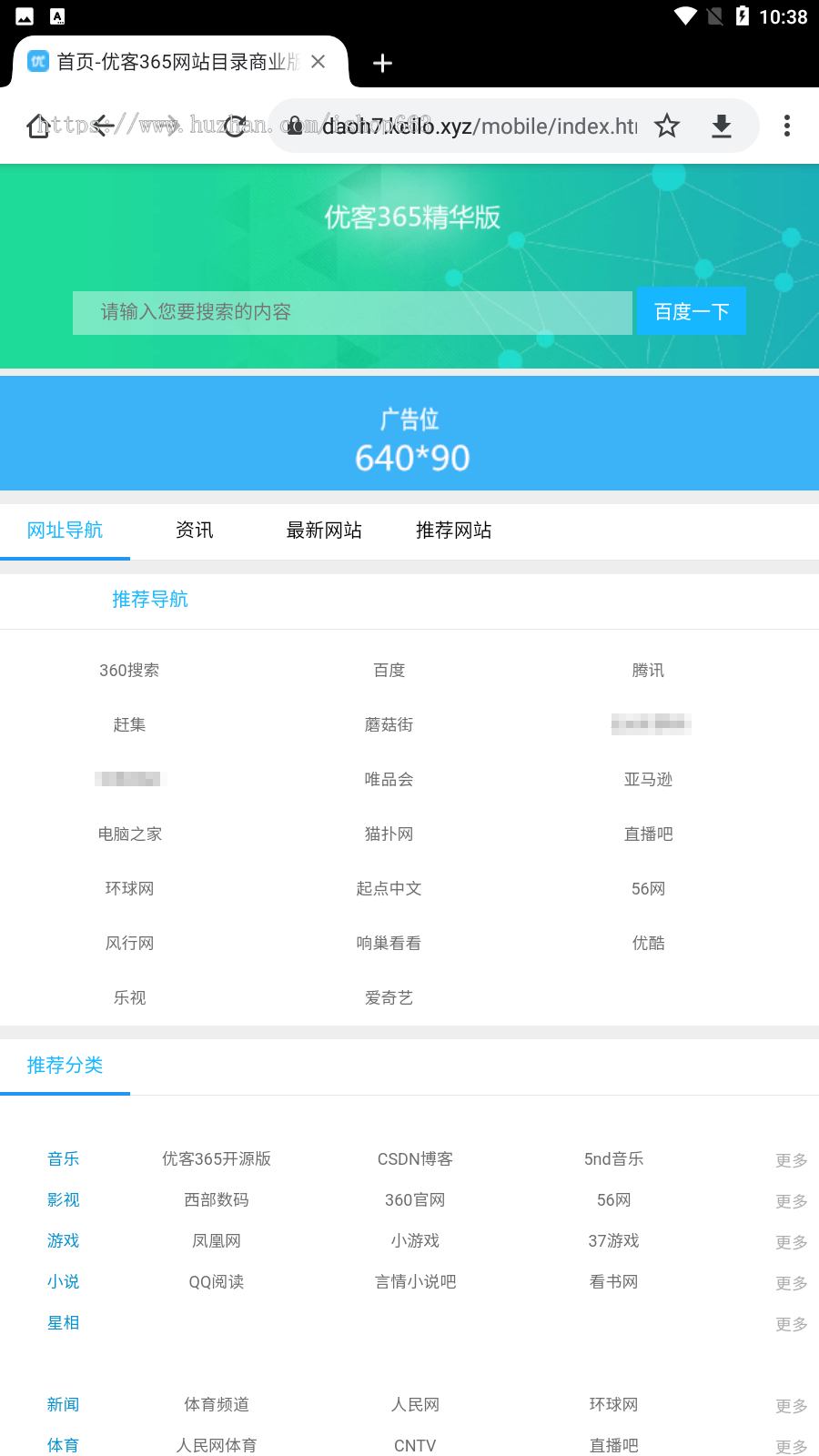Select the 推荐导航 section tab
This screenshot has width=819, height=1456.
point(150,600)
